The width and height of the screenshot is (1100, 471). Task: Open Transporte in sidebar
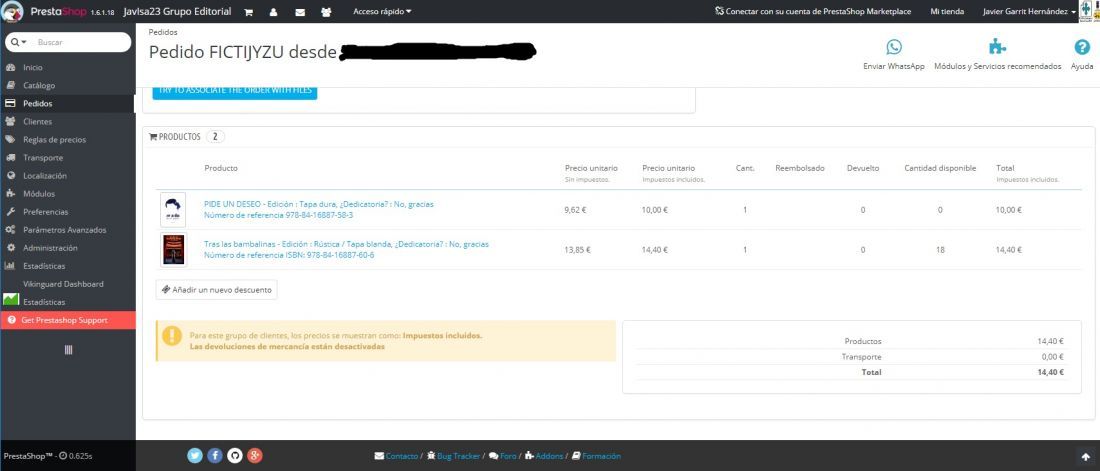pos(43,158)
